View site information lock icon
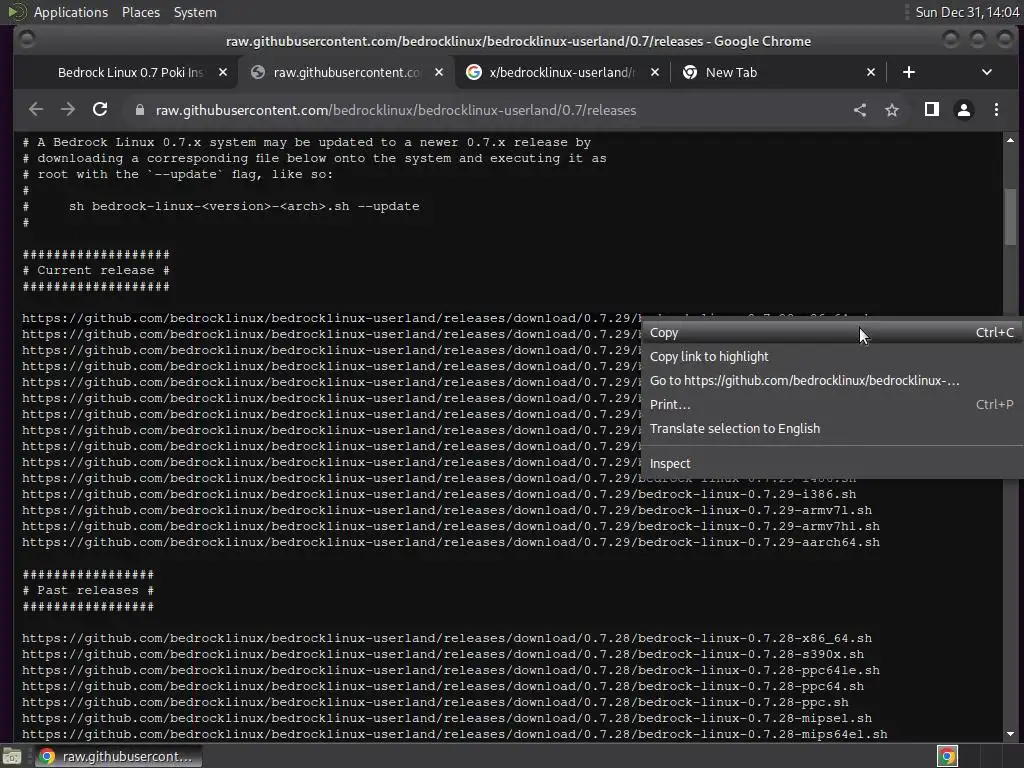 tap(139, 110)
